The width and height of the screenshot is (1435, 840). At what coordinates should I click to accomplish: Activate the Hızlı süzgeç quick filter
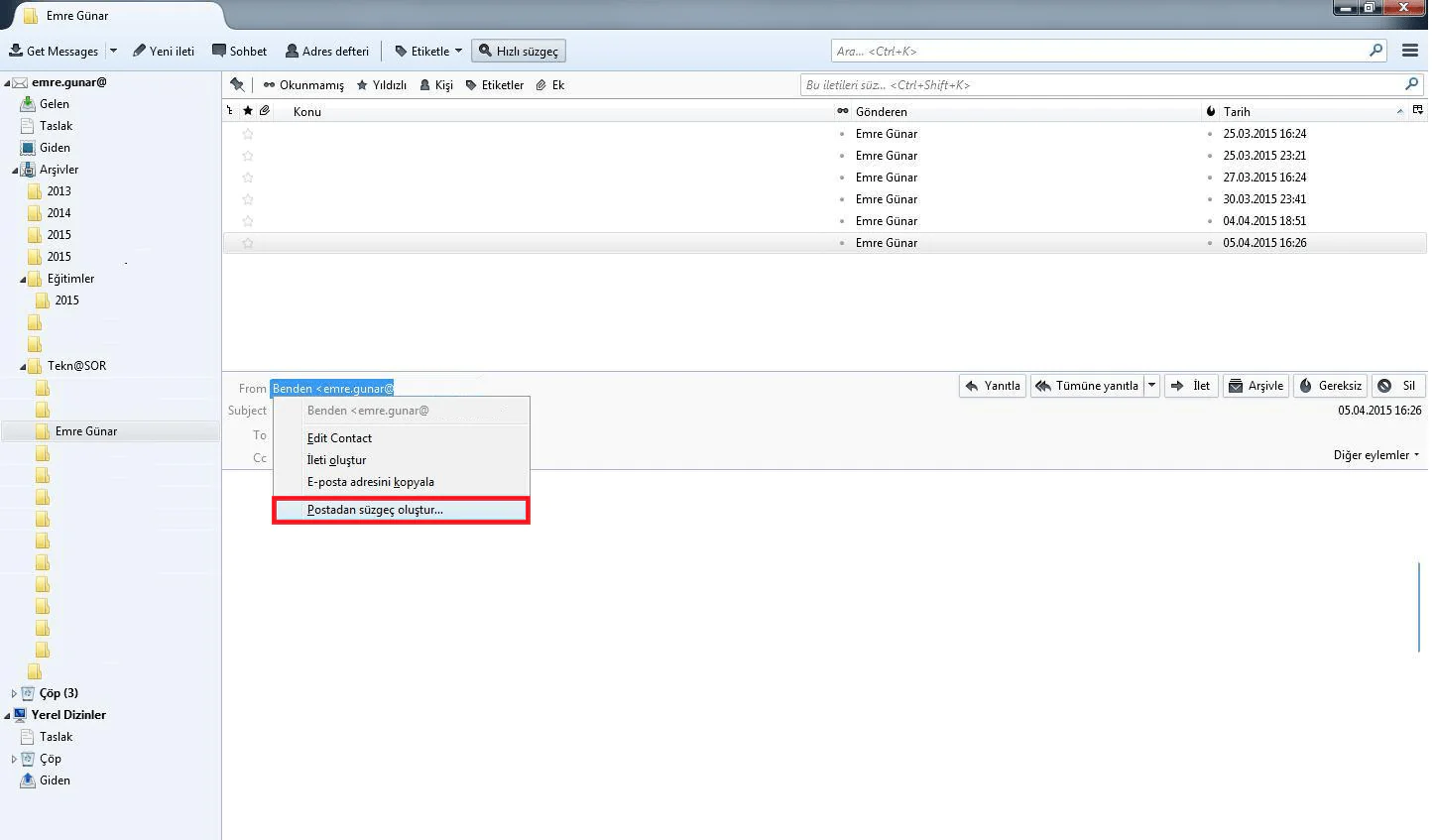(518, 50)
